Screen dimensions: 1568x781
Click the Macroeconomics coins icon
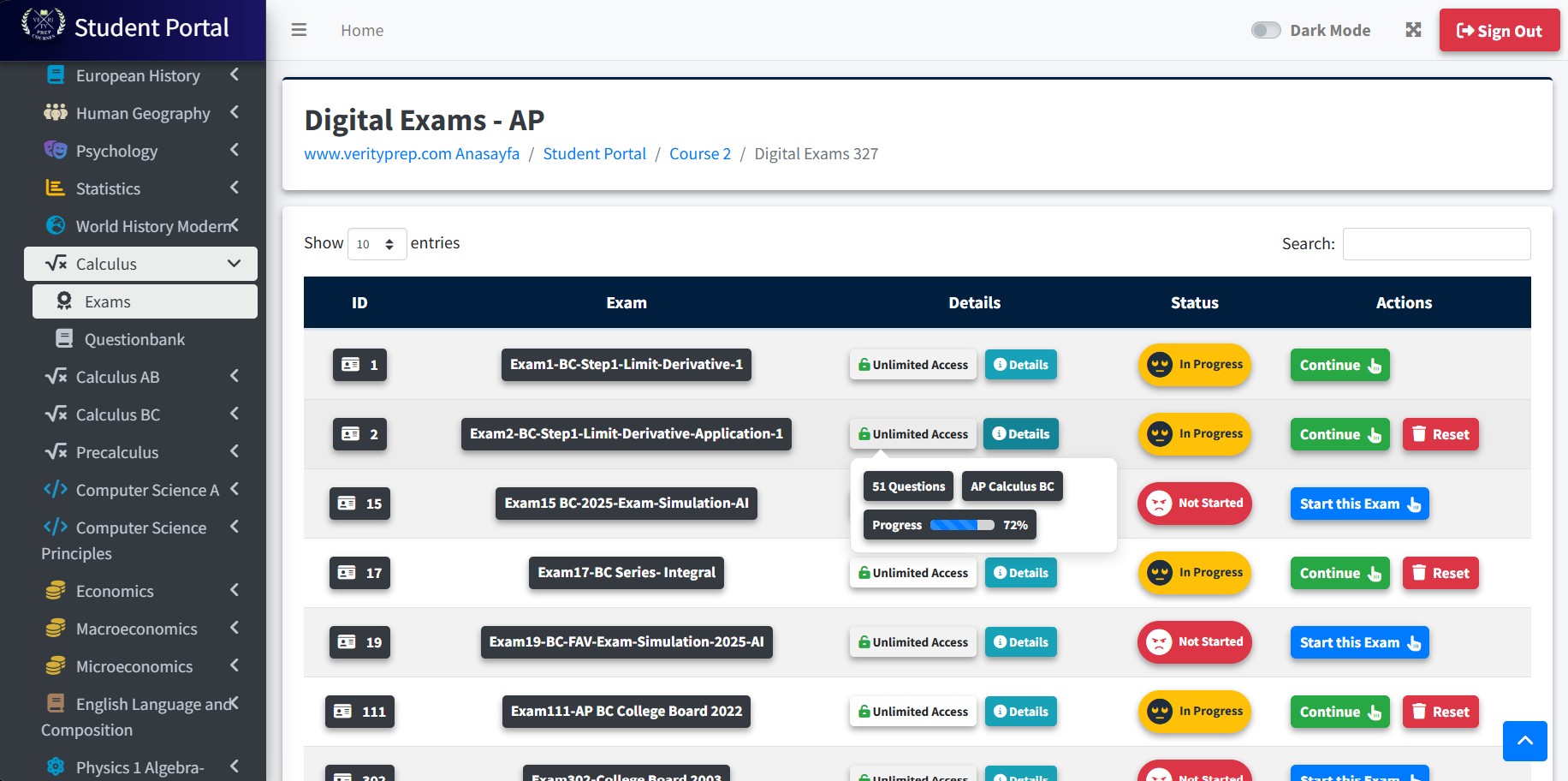(x=56, y=629)
